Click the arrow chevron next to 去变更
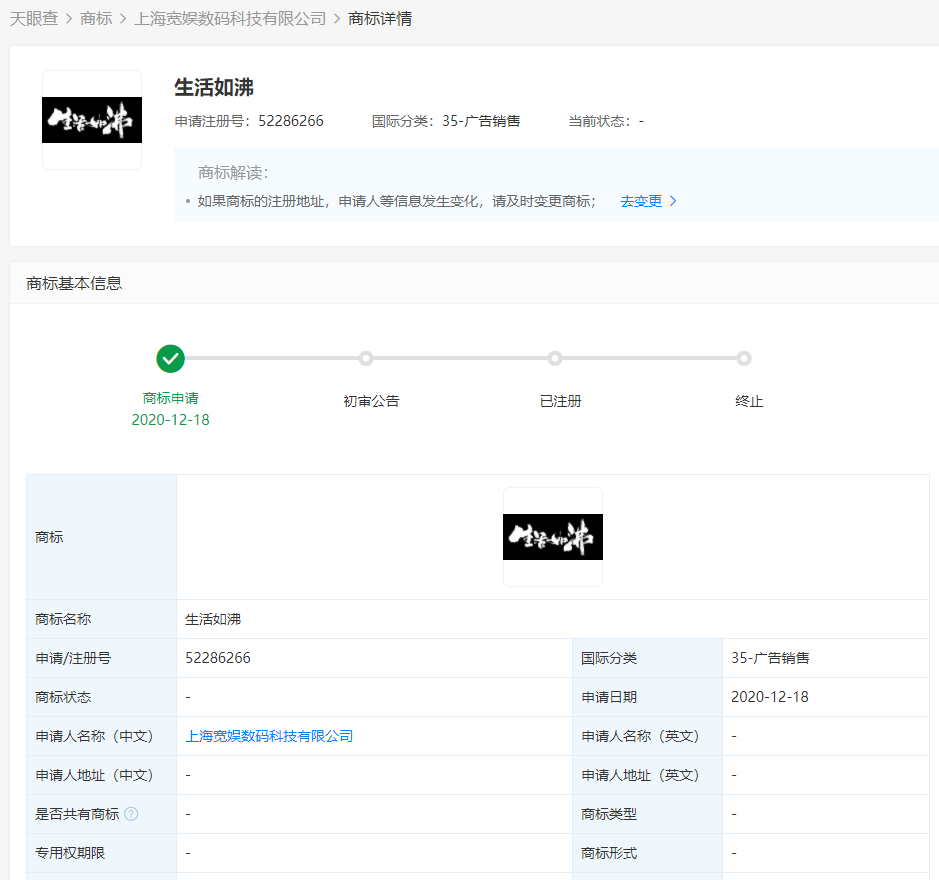Screen dimensions: 939x880 (673, 201)
